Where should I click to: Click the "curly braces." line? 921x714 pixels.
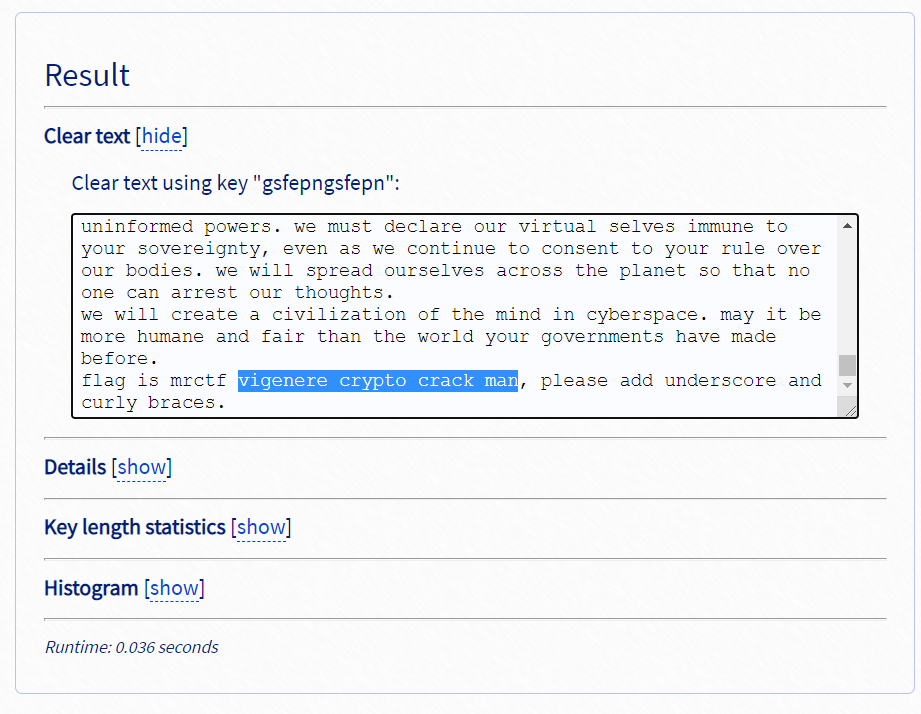click(153, 403)
